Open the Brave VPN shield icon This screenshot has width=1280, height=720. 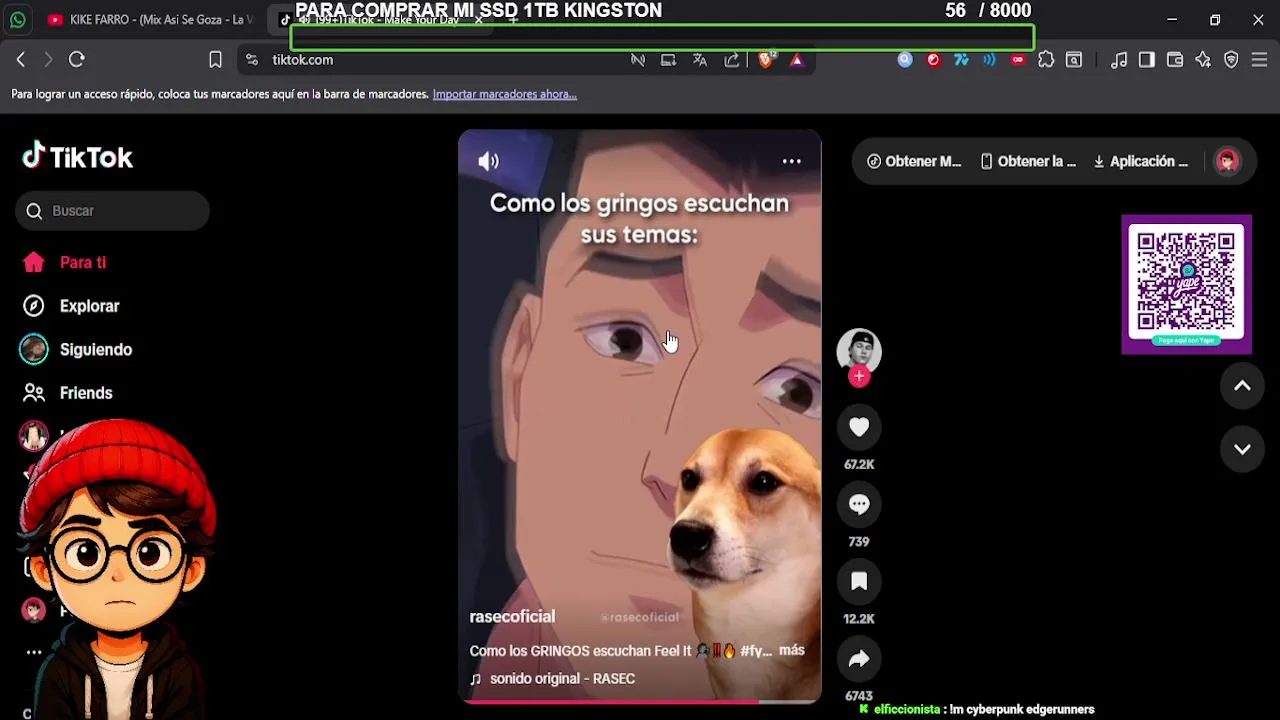click(1231, 60)
